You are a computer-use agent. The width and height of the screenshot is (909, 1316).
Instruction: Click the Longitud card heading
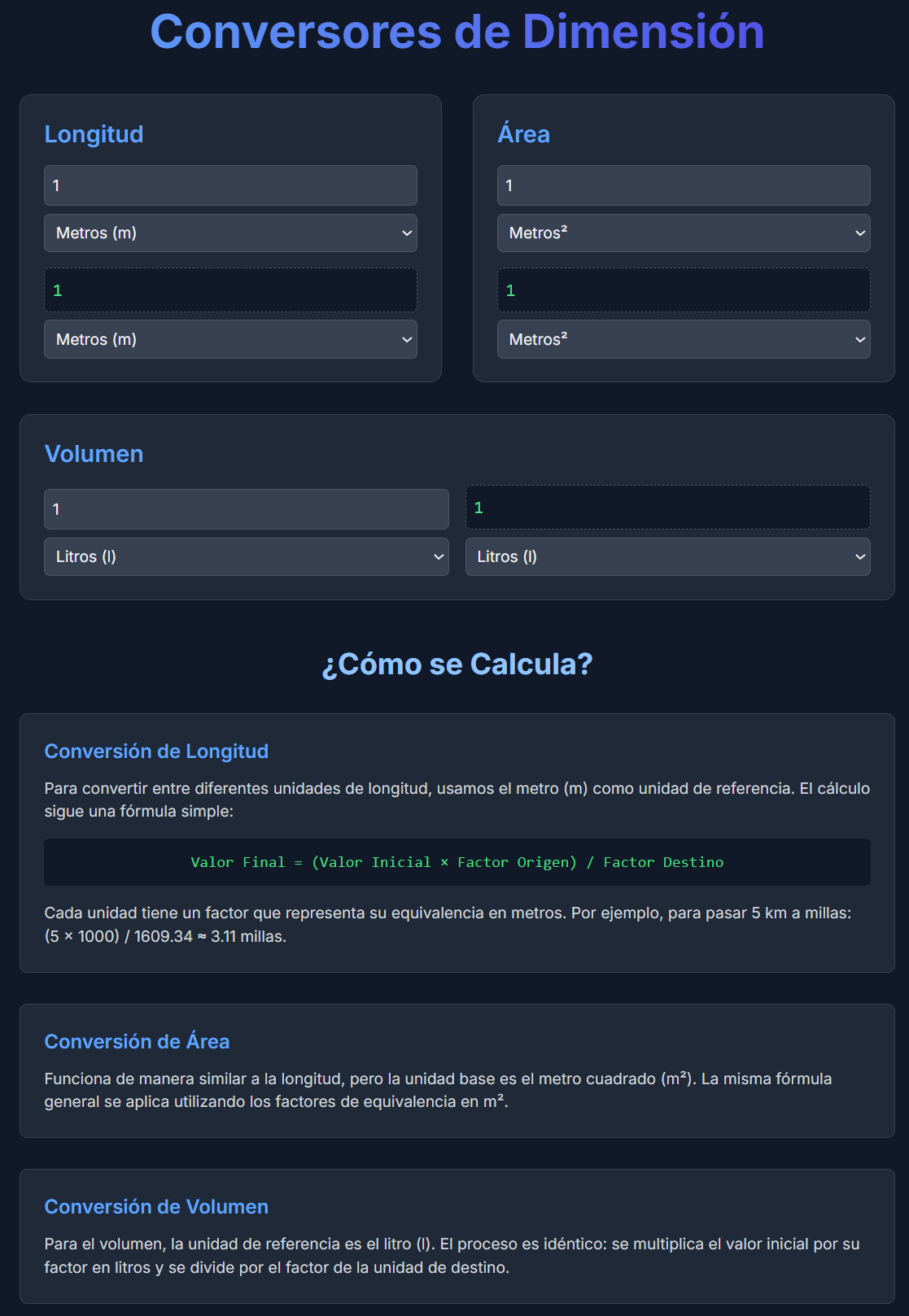(x=94, y=134)
